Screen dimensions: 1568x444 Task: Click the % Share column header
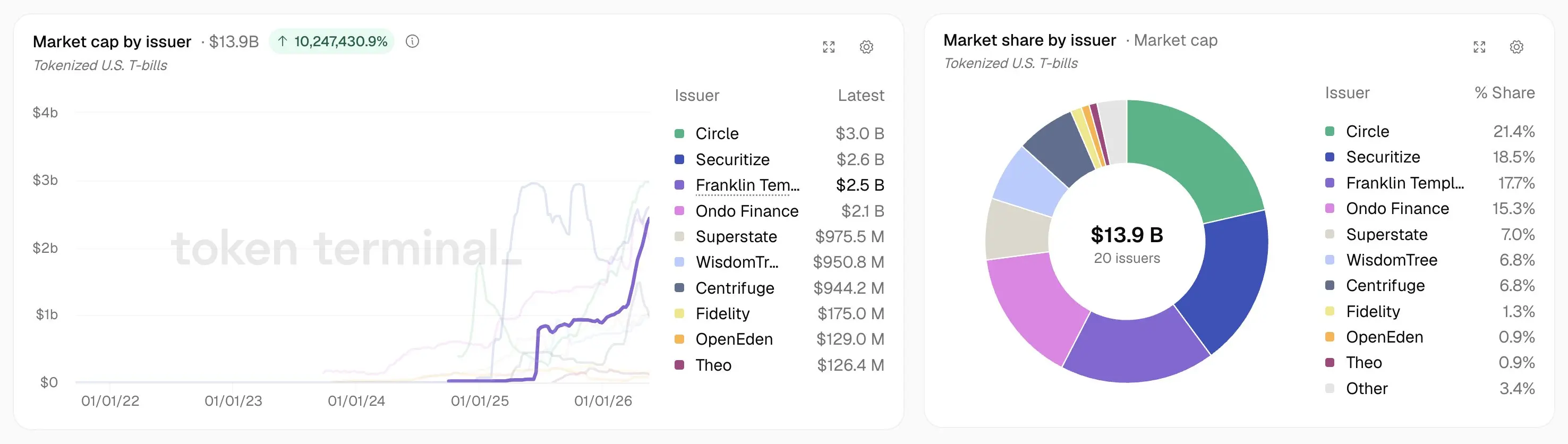(x=1505, y=93)
